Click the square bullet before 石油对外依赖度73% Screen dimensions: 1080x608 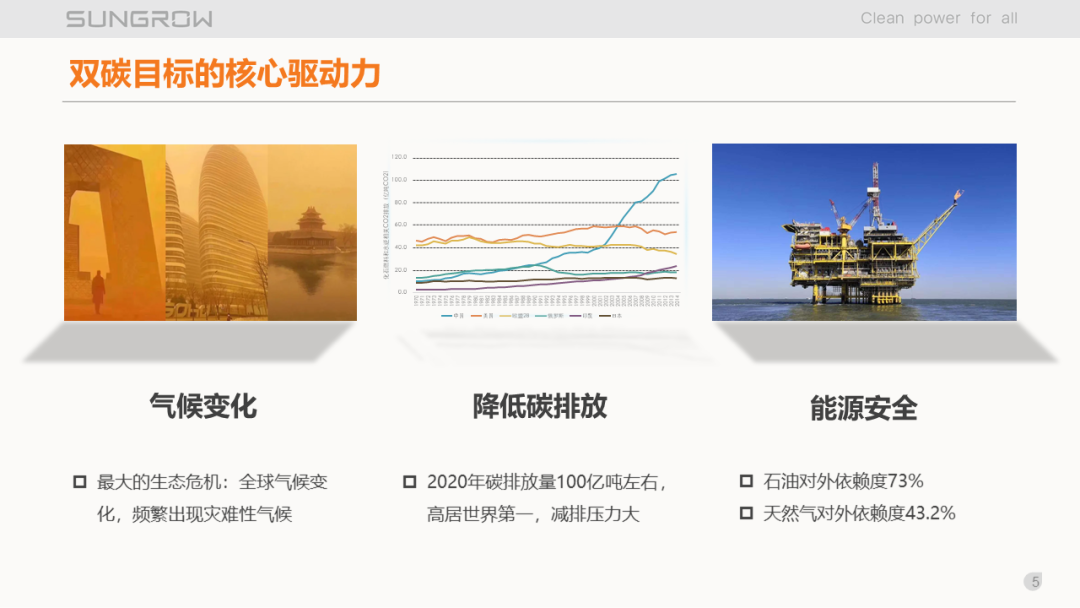(x=746, y=481)
